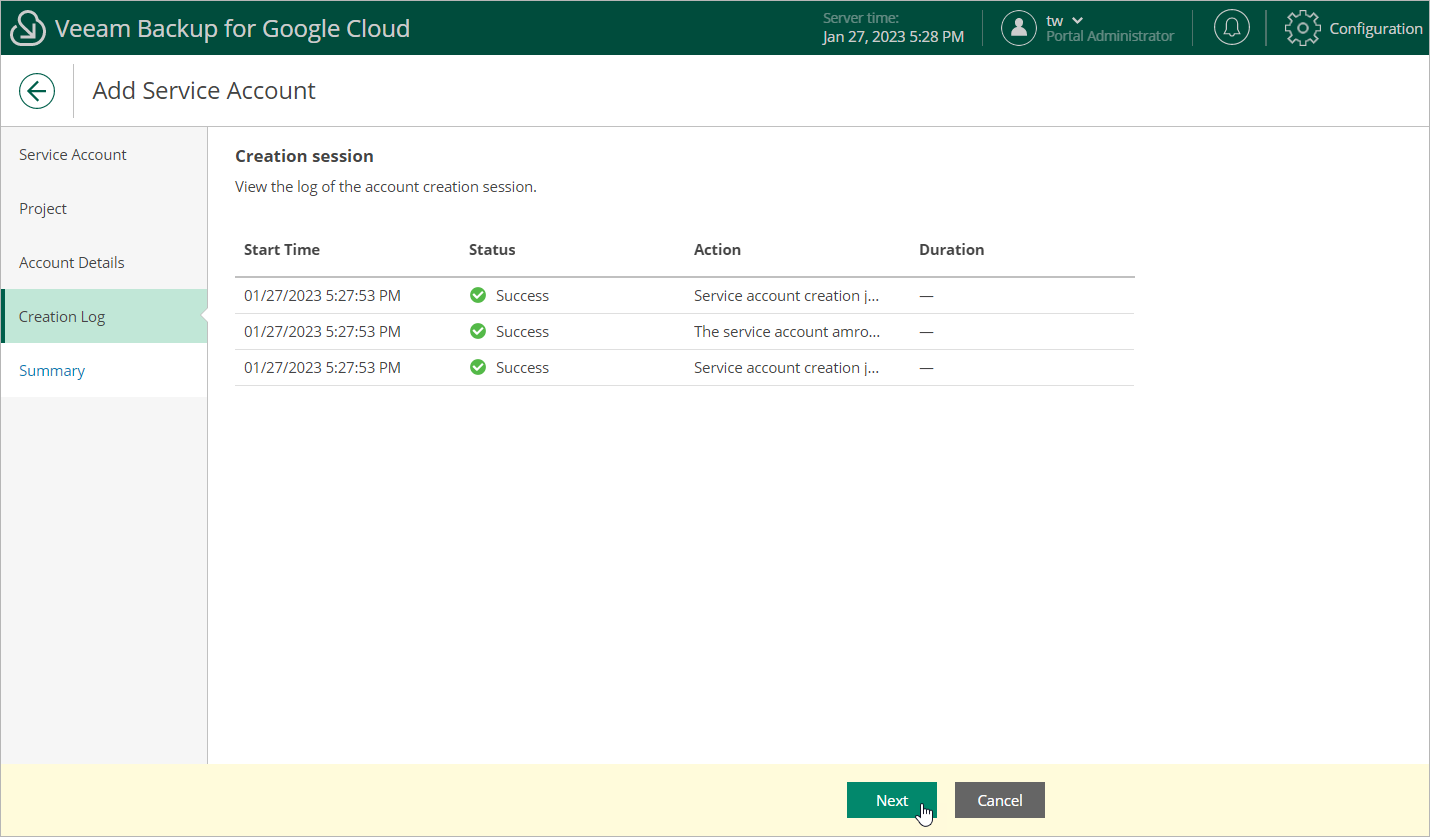Viewport: 1430px width, 837px height.
Task: Jump to the Summary step
Action: 52,371
